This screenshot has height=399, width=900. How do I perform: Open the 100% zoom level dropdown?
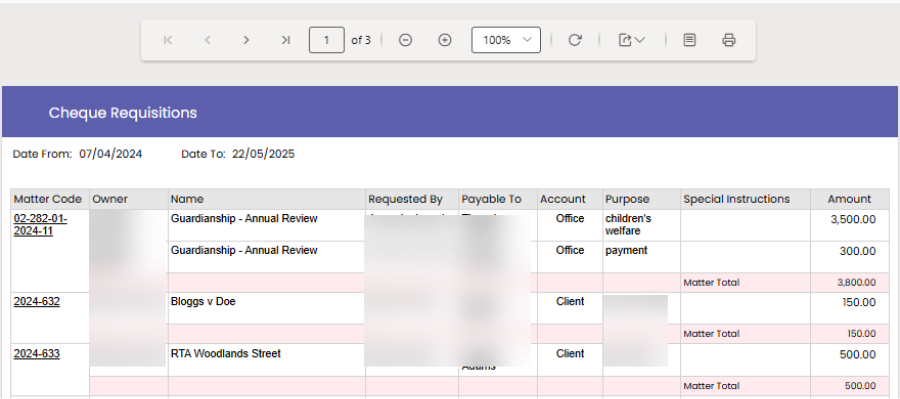[x=506, y=40]
